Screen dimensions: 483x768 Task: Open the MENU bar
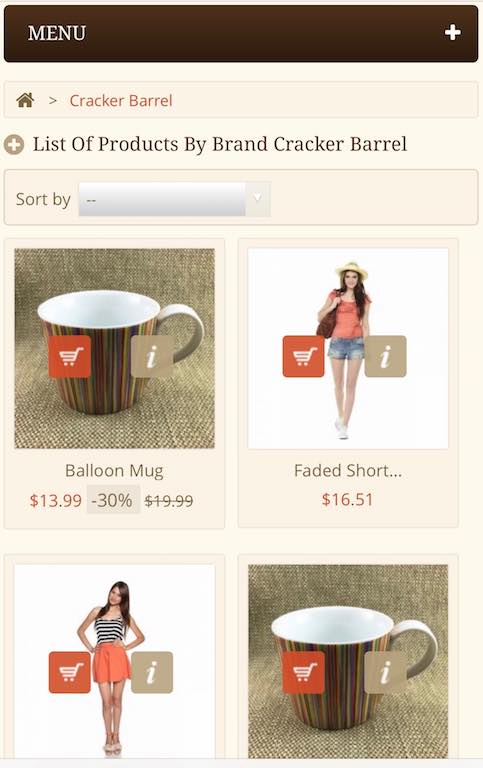pos(241,34)
